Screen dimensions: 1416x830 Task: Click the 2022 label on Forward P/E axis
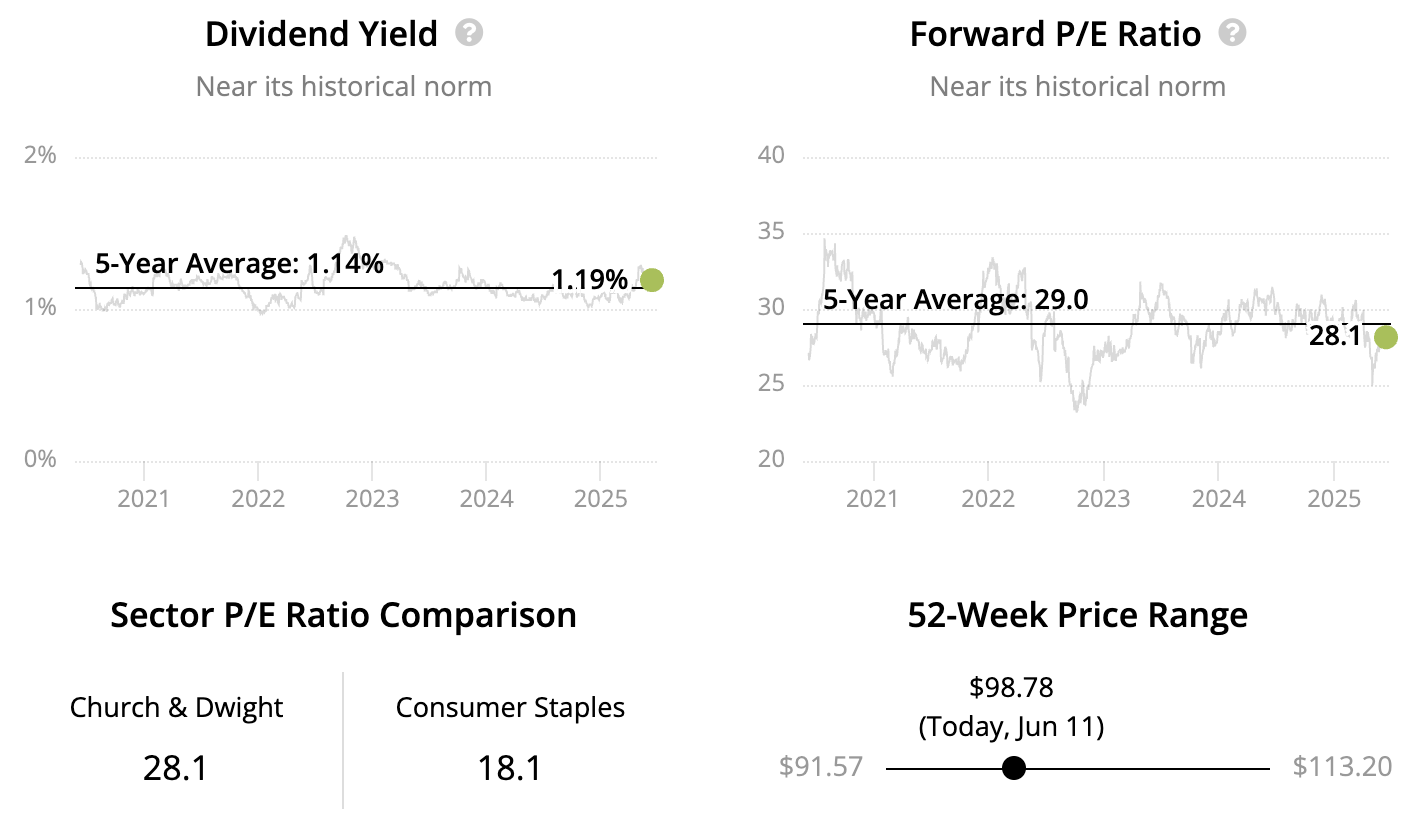point(988,498)
